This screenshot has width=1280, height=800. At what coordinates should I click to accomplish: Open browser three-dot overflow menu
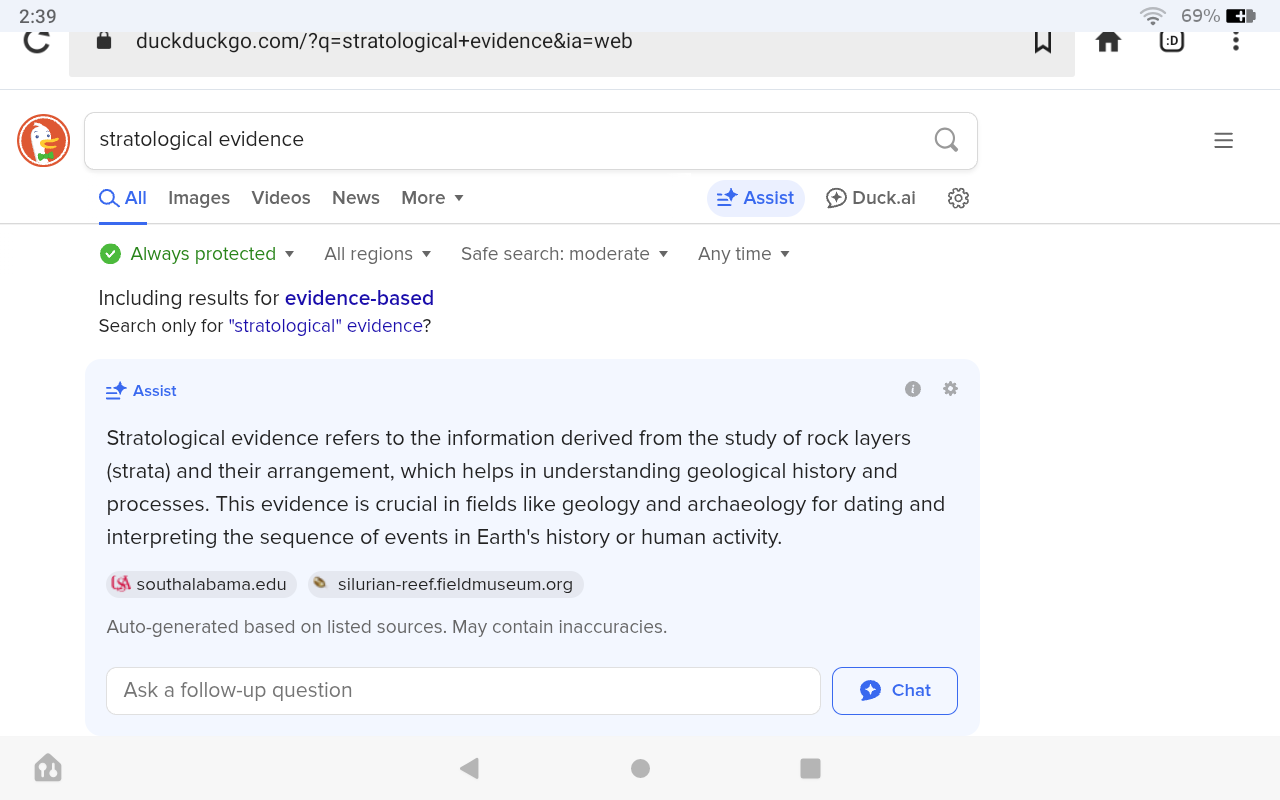click(1236, 41)
